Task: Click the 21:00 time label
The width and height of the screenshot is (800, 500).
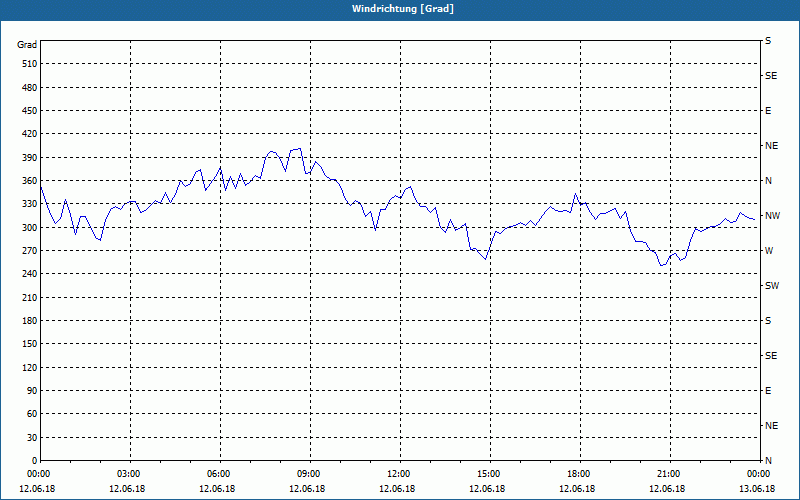Action: 668,474
